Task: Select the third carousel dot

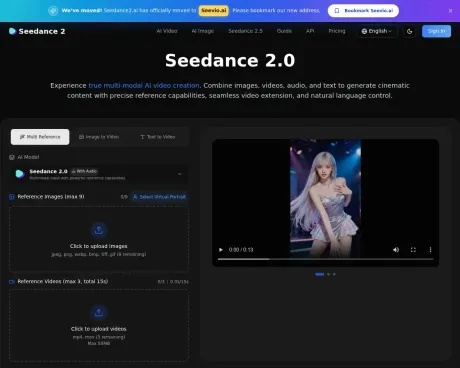Action: coord(334,274)
